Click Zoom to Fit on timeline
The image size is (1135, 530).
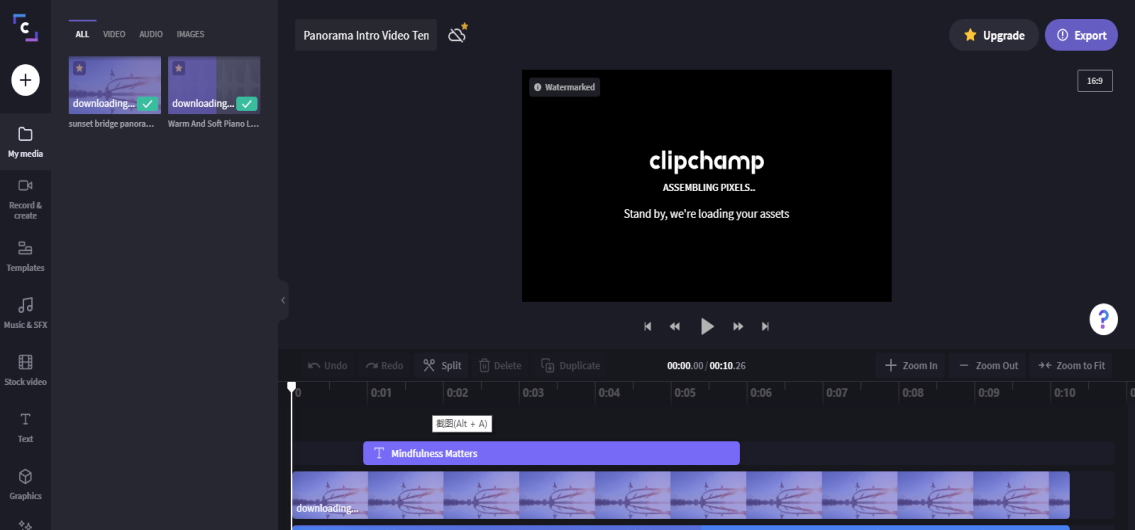pyautogui.click(x=1071, y=366)
